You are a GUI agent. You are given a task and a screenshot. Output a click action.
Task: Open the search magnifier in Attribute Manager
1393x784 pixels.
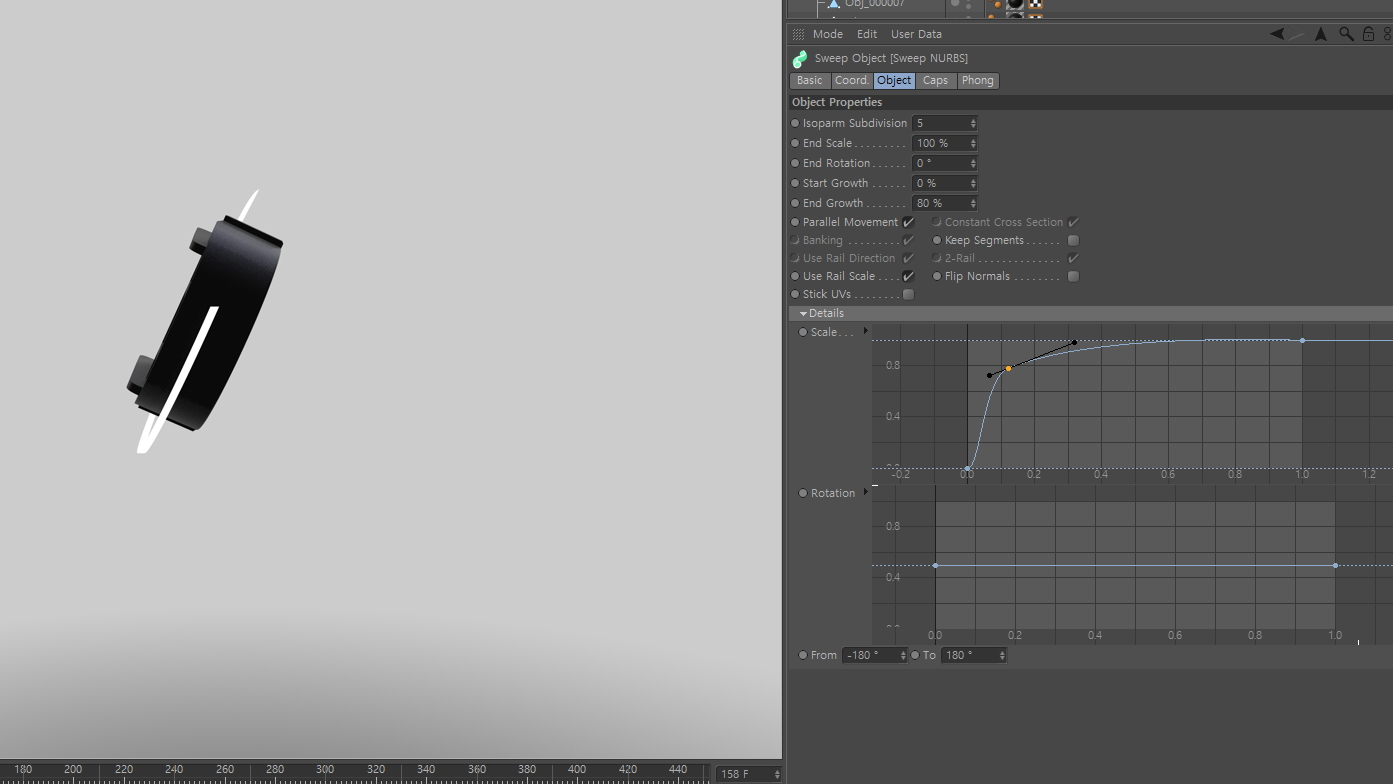(x=1346, y=34)
